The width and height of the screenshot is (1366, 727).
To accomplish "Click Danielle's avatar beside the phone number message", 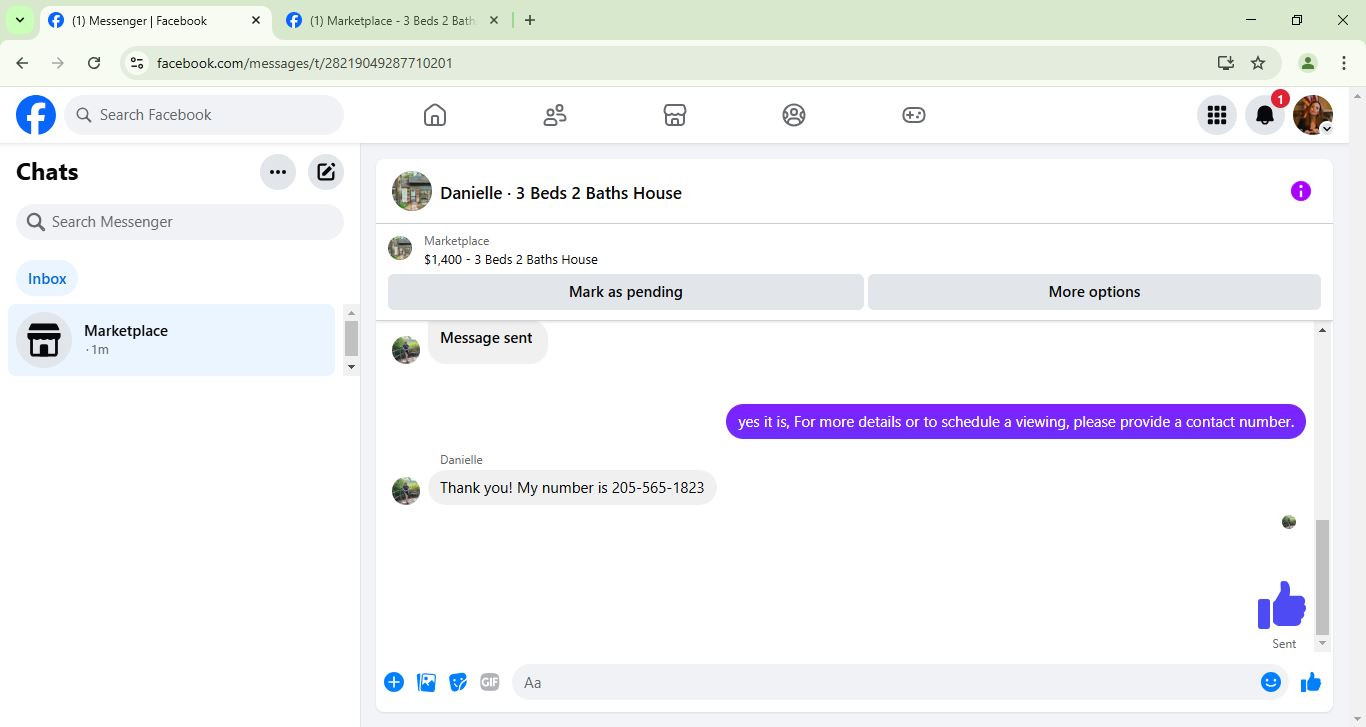I will 406,491.
